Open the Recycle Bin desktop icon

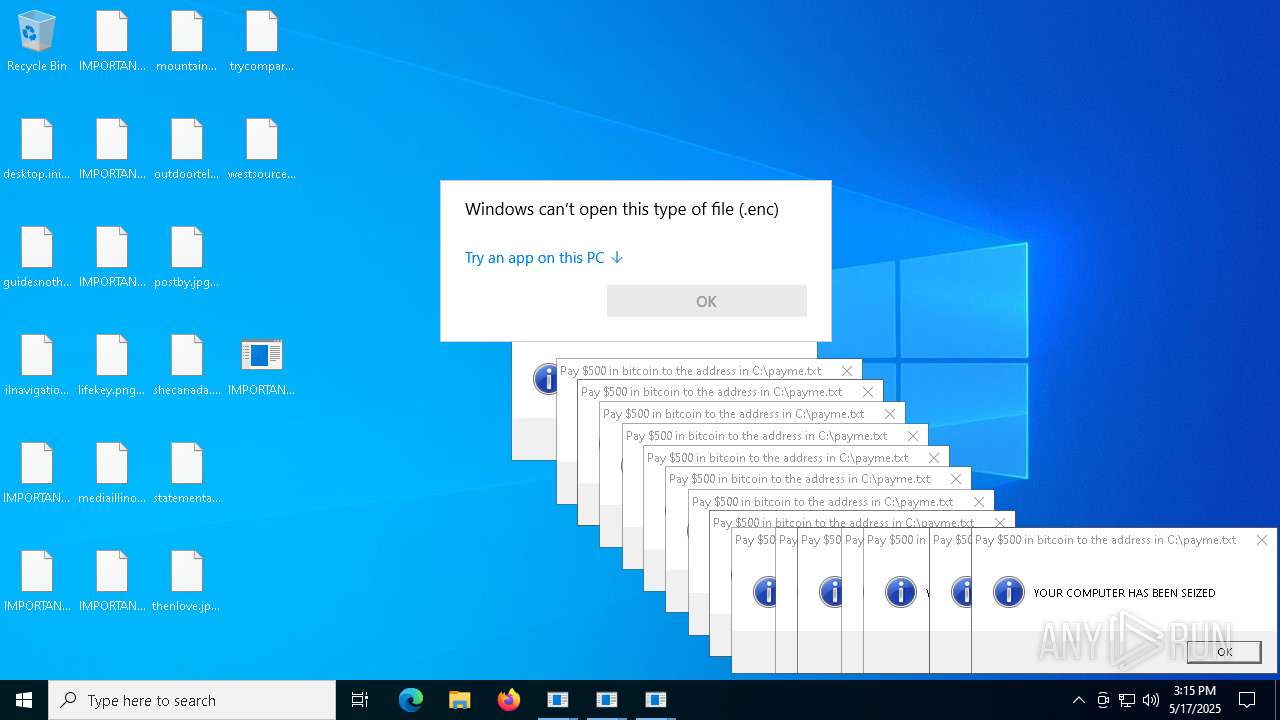tap(37, 42)
